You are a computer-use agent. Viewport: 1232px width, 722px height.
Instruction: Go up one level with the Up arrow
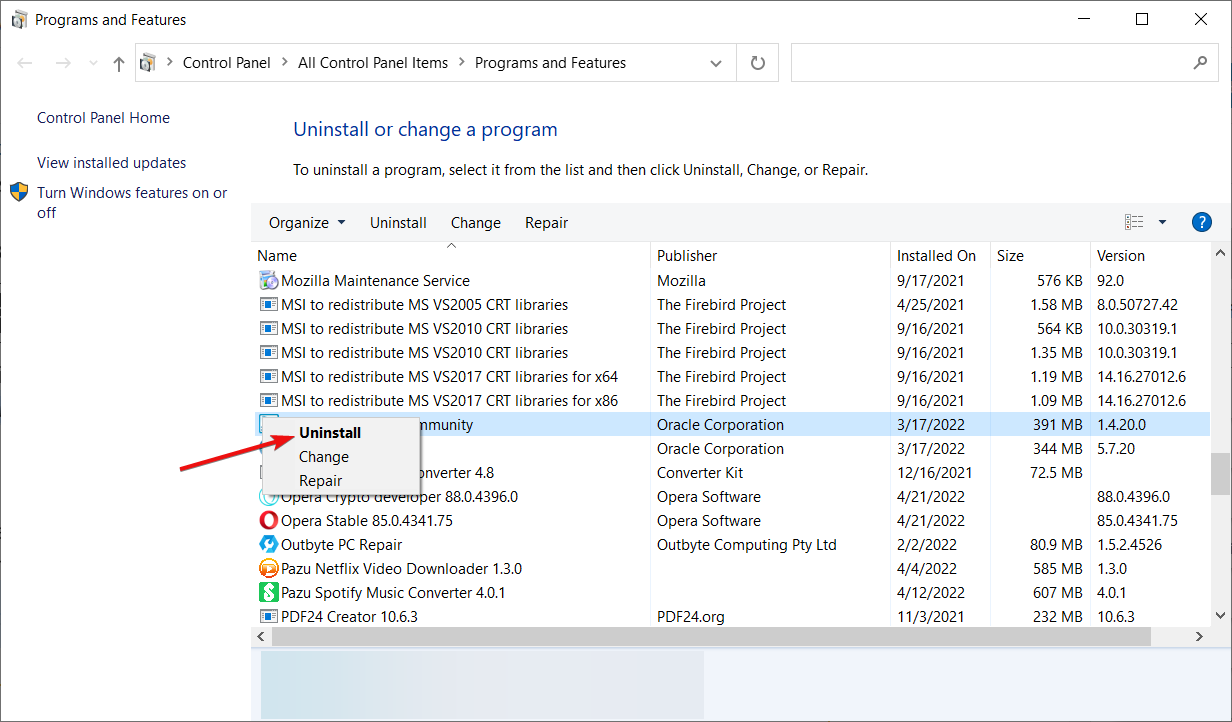[x=119, y=63]
